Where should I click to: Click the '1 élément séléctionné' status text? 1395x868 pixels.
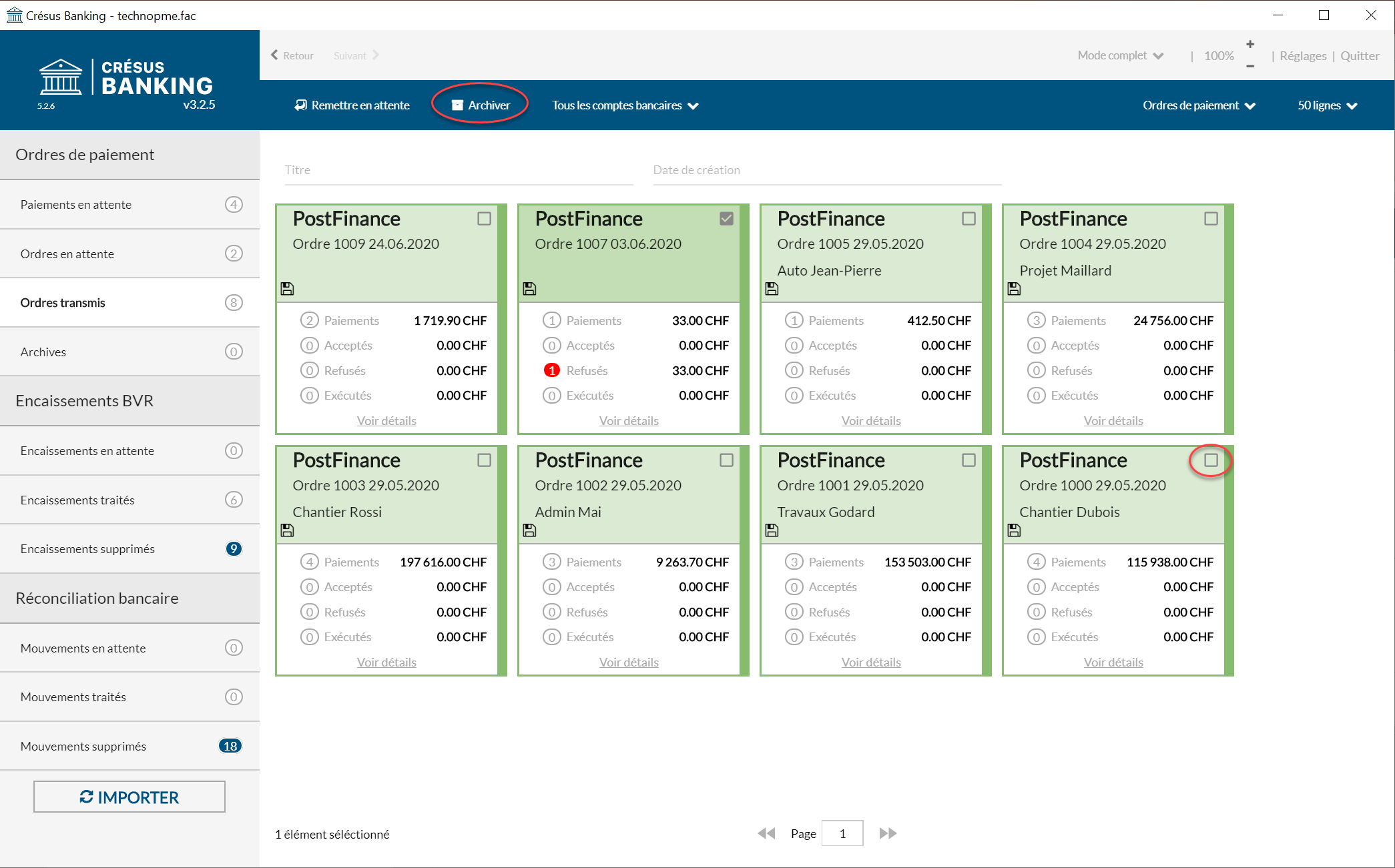tap(332, 835)
